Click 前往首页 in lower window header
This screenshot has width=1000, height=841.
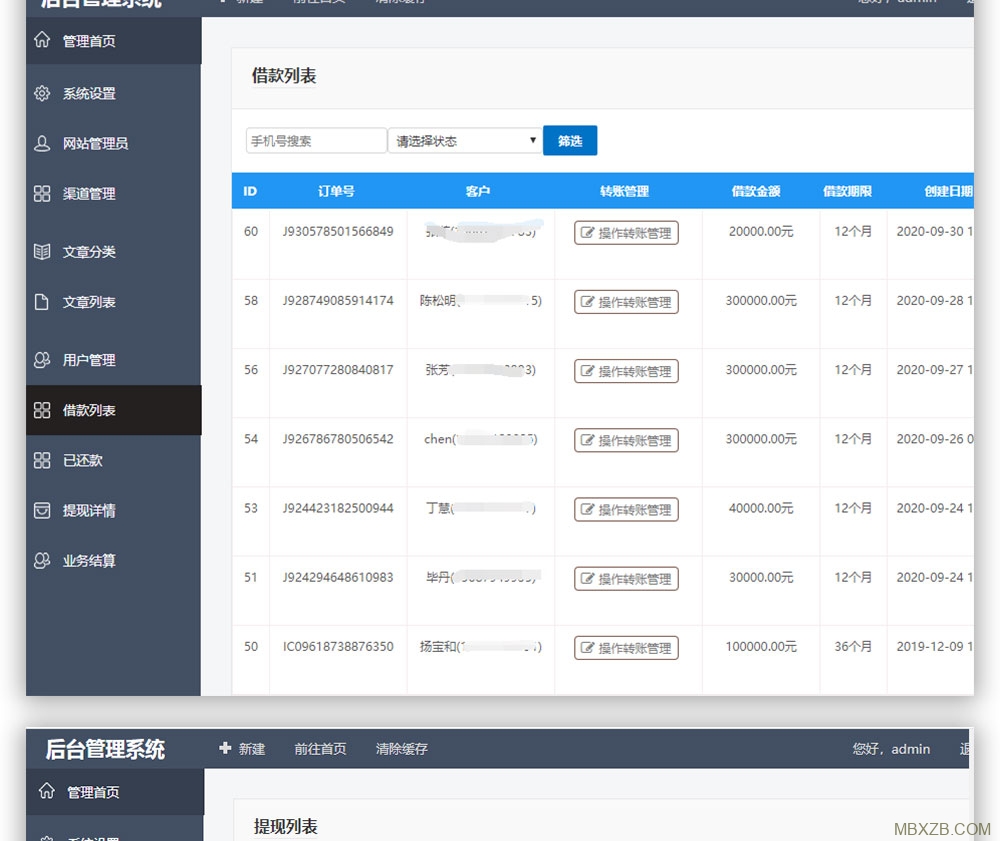coord(320,749)
